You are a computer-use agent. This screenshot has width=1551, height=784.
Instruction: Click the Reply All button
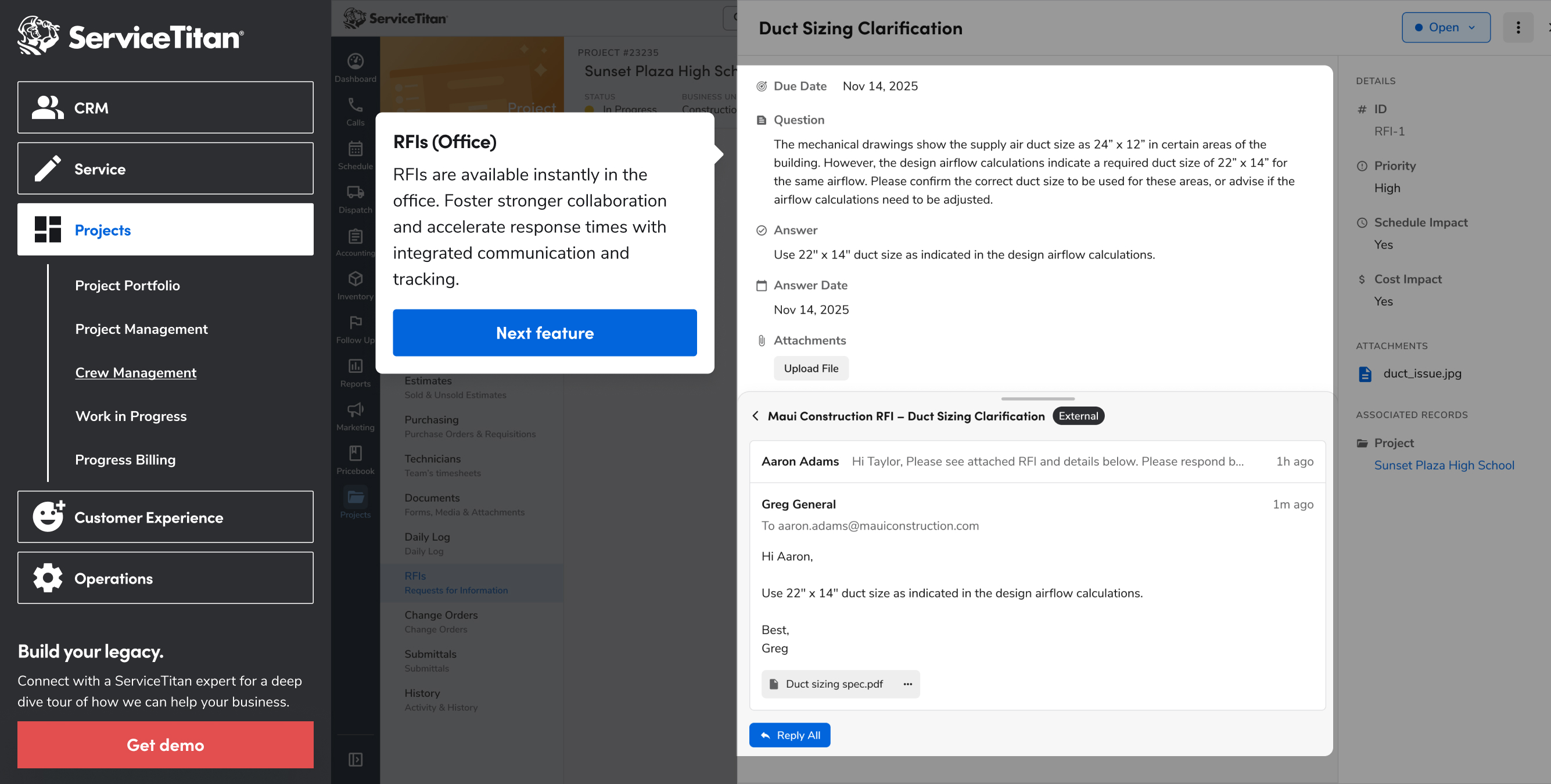coord(789,735)
